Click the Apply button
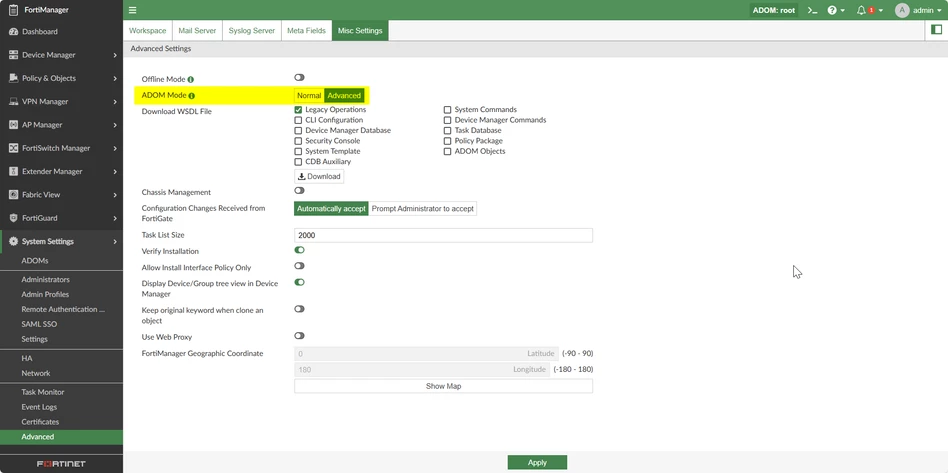 pyautogui.click(x=537, y=463)
